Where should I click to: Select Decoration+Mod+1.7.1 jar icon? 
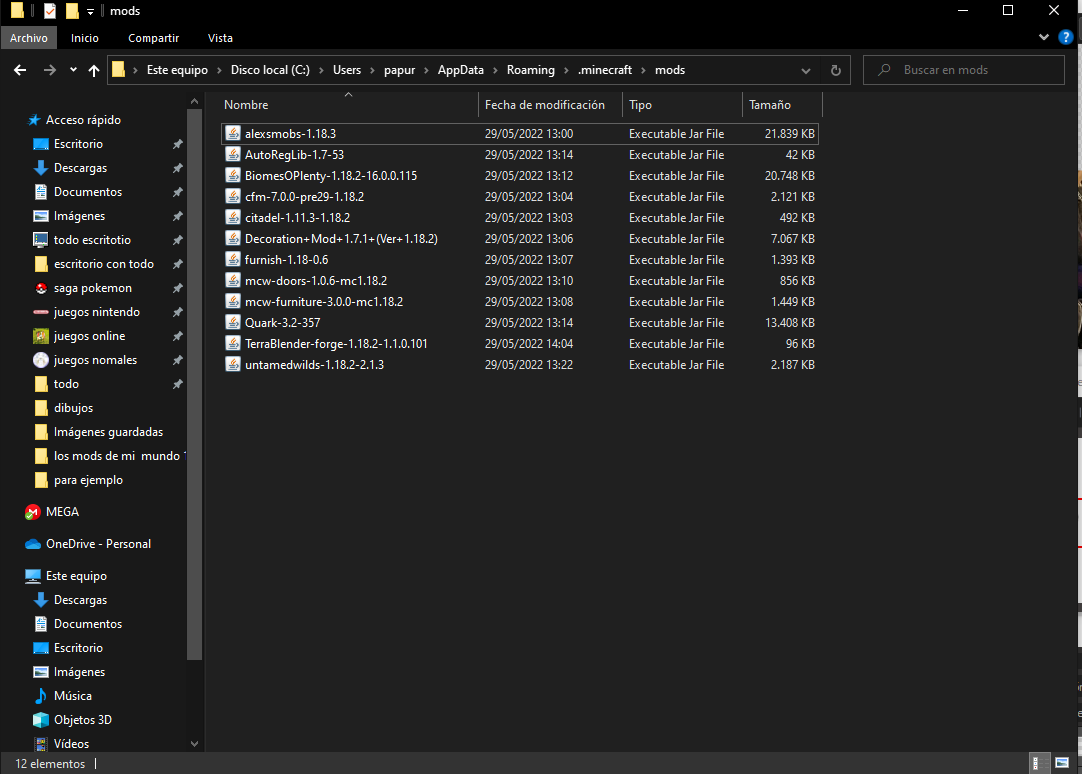coord(233,239)
